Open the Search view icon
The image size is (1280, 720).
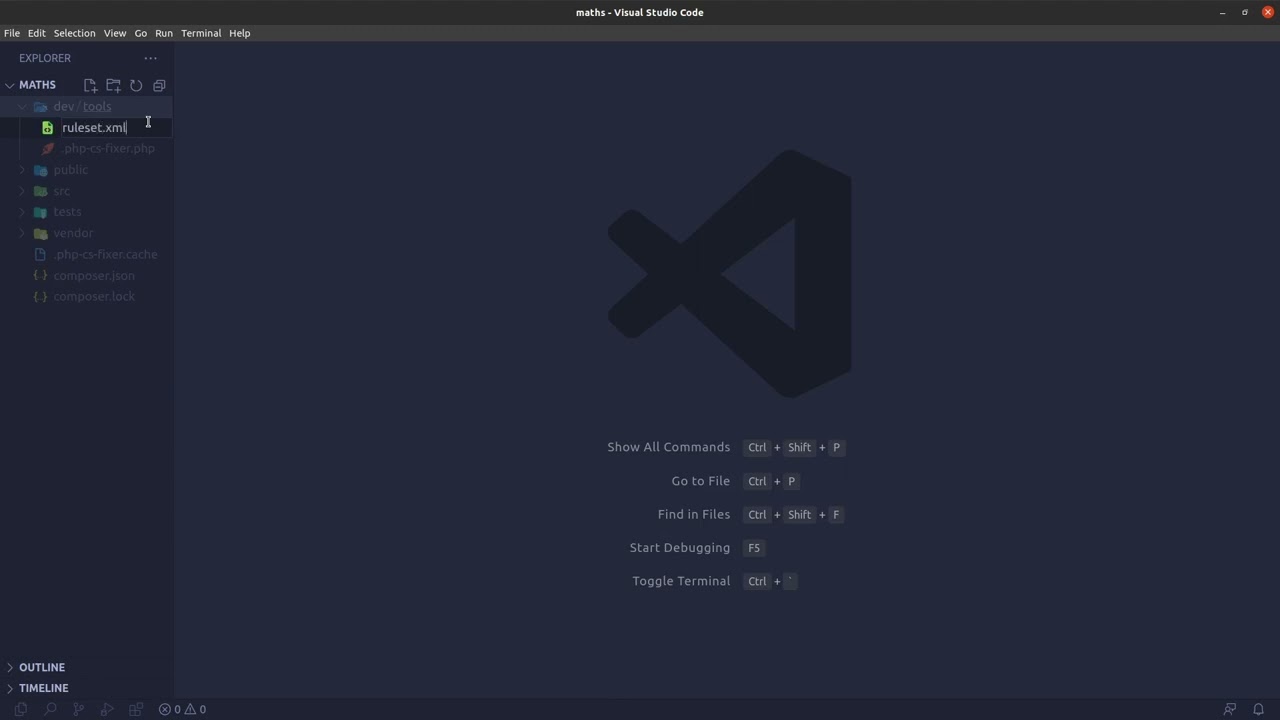pyautogui.click(x=49, y=709)
